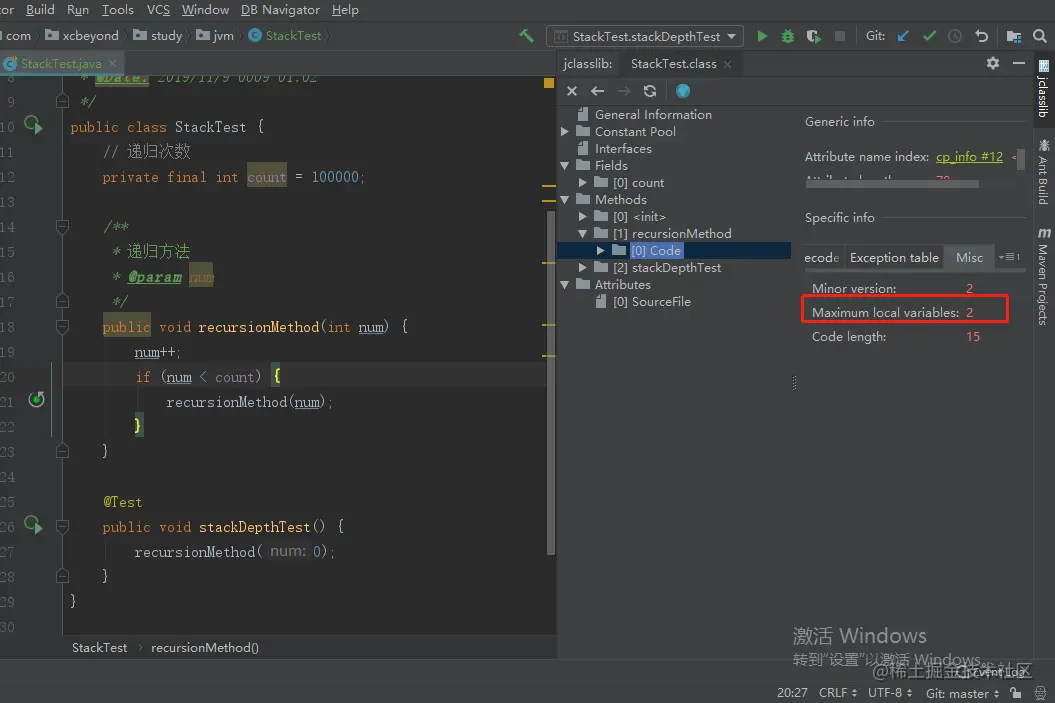The image size is (1055, 703).
Task: Open the Ant Build tool window
Action: 1044,172
